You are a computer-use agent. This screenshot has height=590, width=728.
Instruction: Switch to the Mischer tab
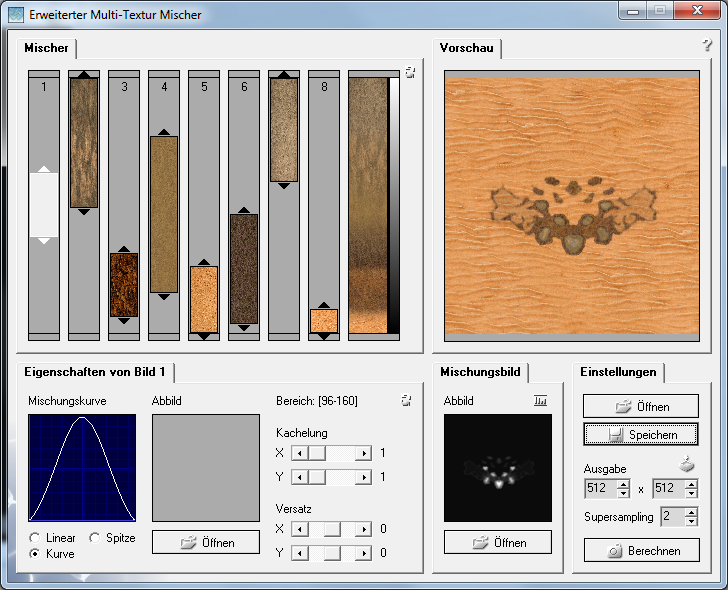pos(46,48)
